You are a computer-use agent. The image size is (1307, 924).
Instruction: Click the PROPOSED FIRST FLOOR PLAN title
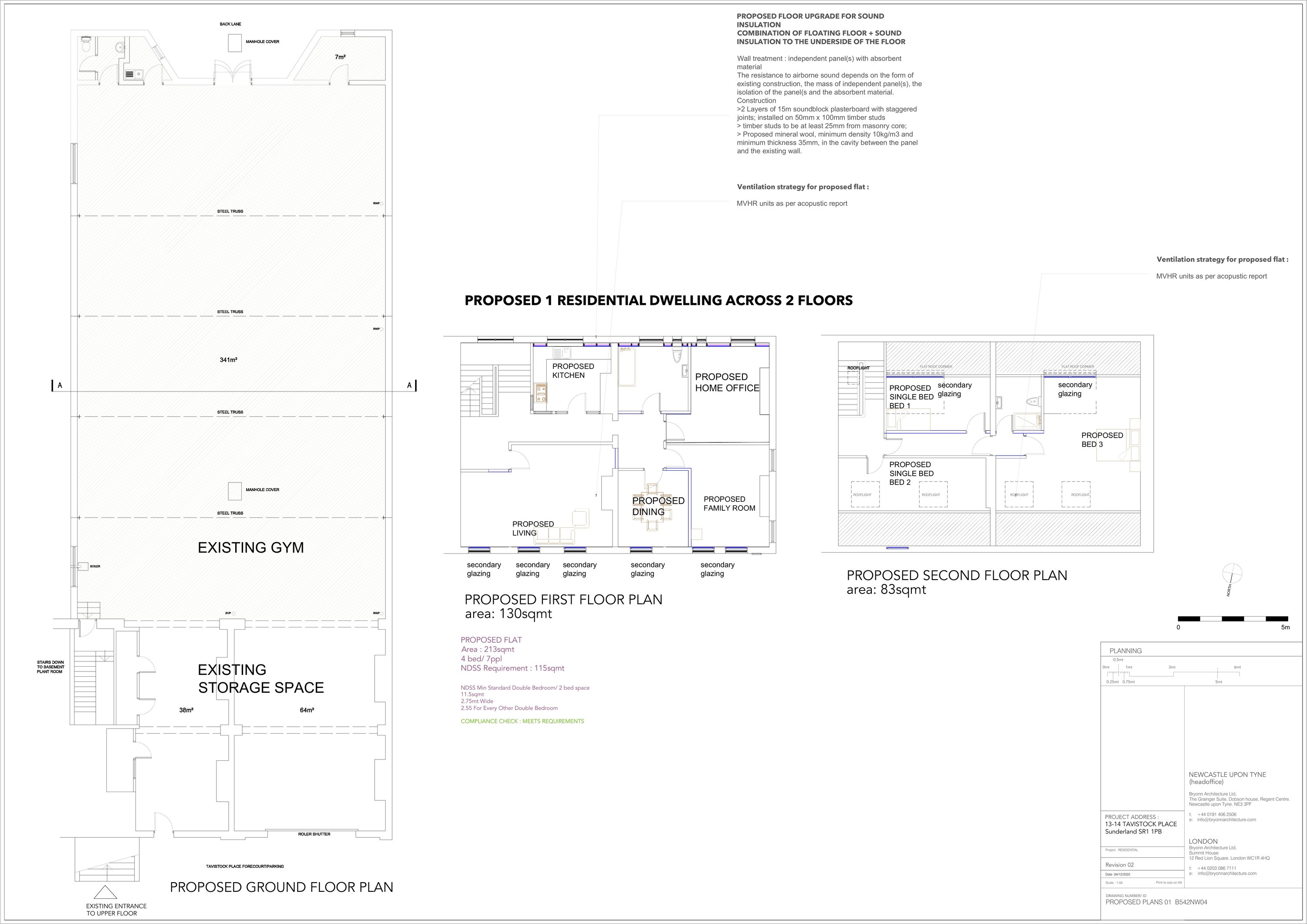pos(563,599)
